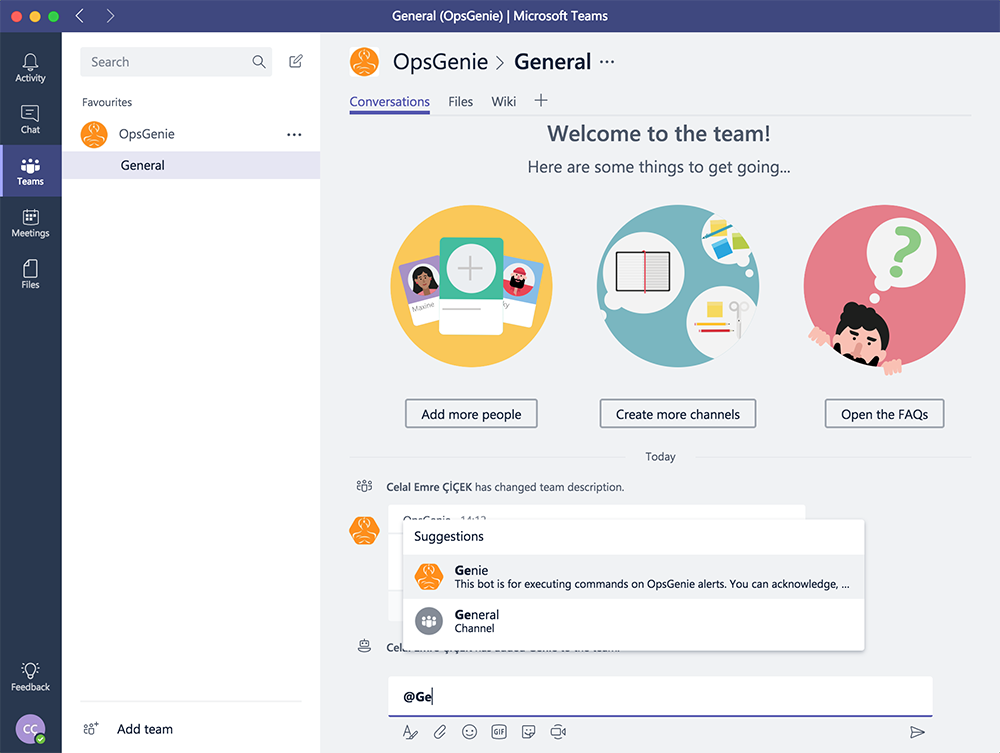Click the Add team icon
This screenshot has height=753, width=1000.
tap(91, 729)
